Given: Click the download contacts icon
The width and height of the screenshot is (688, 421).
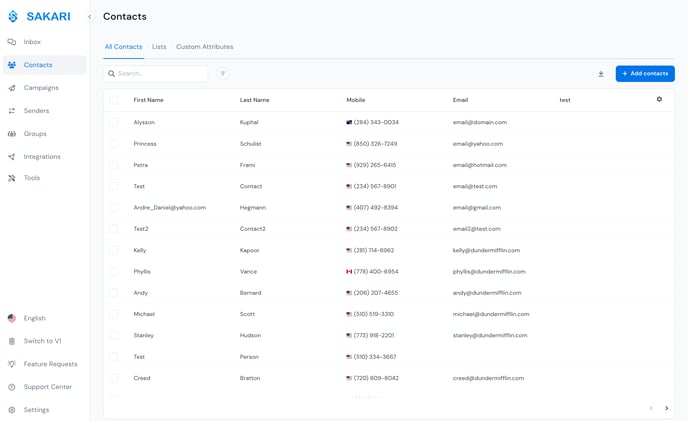Looking at the screenshot, I should click(601, 74).
